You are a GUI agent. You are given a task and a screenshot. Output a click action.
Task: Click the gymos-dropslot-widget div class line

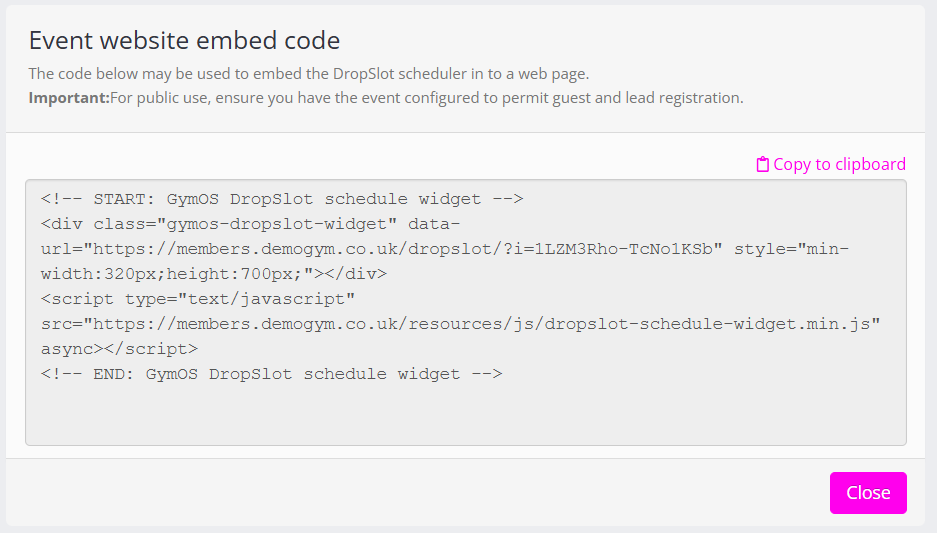(x=250, y=224)
